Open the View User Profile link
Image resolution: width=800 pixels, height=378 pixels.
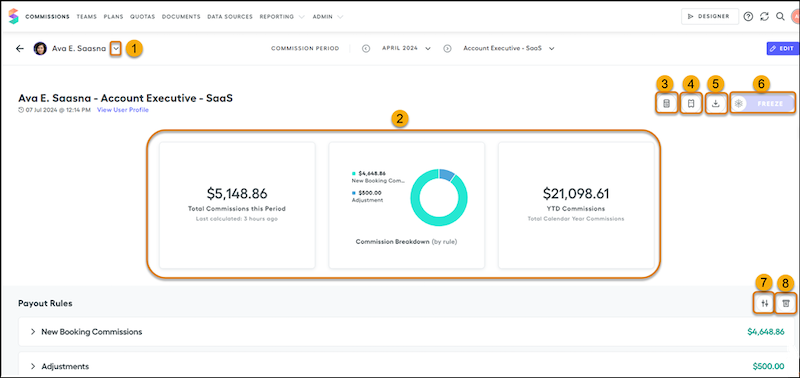click(x=123, y=110)
